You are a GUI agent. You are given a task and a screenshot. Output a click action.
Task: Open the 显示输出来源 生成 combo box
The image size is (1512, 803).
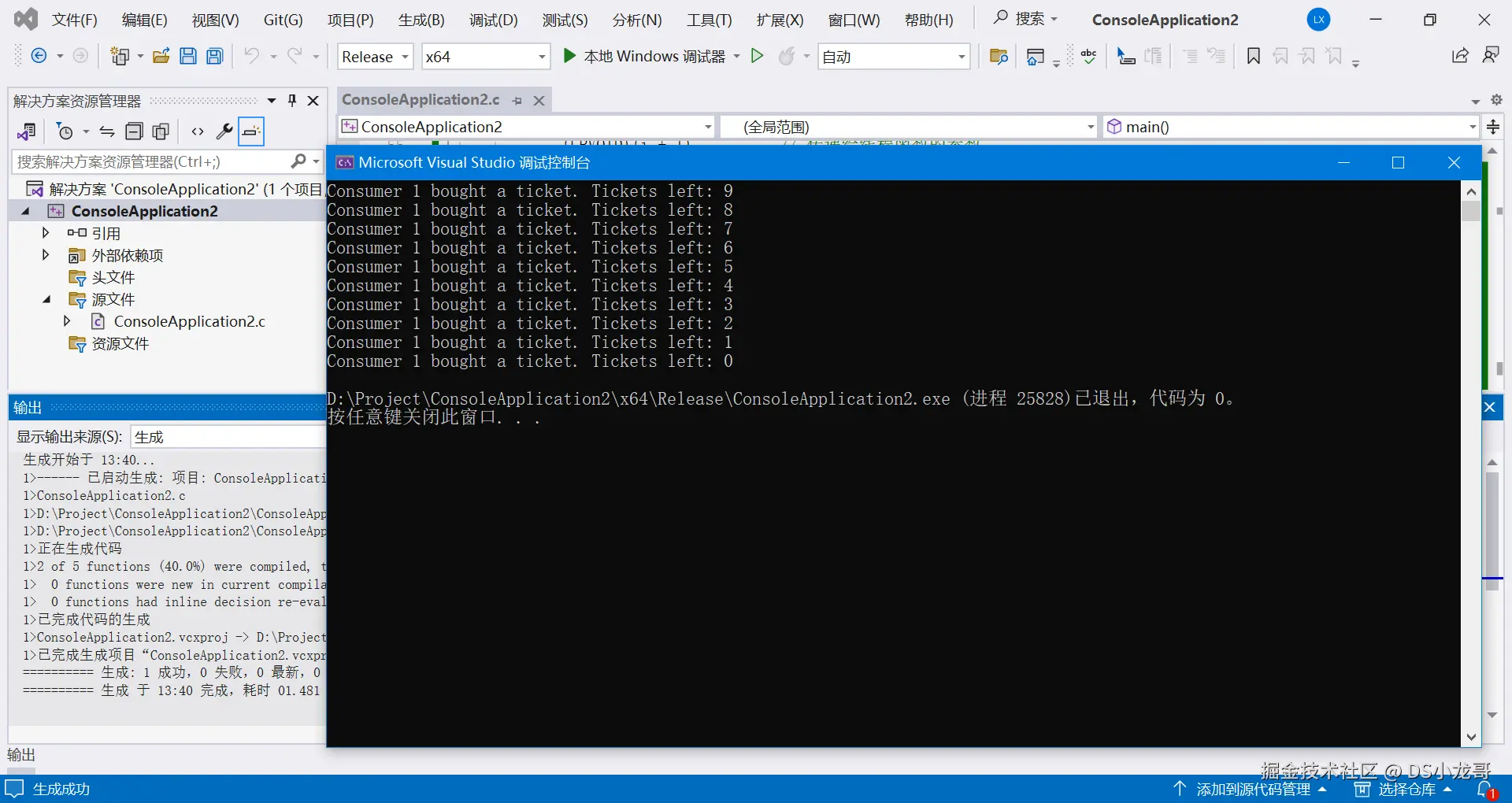click(x=228, y=437)
